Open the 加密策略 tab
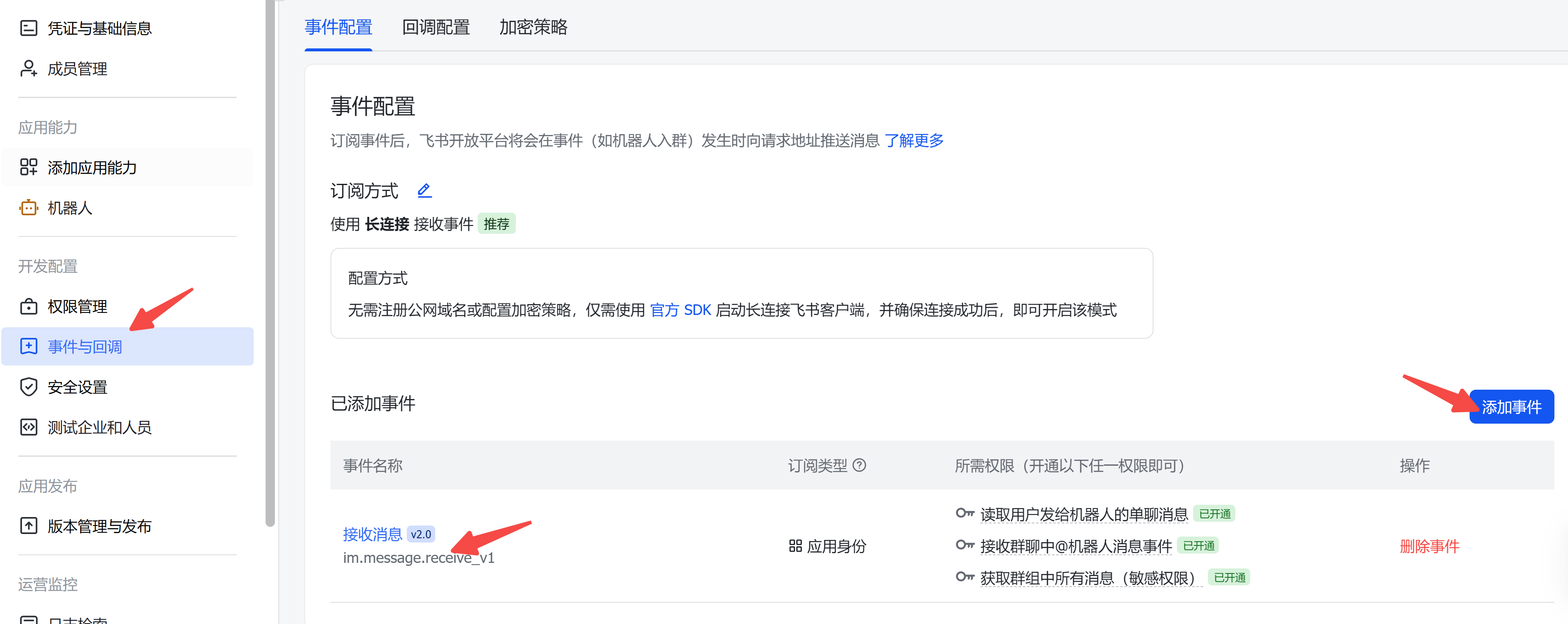This screenshot has height=624, width=1568. point(533,28)
